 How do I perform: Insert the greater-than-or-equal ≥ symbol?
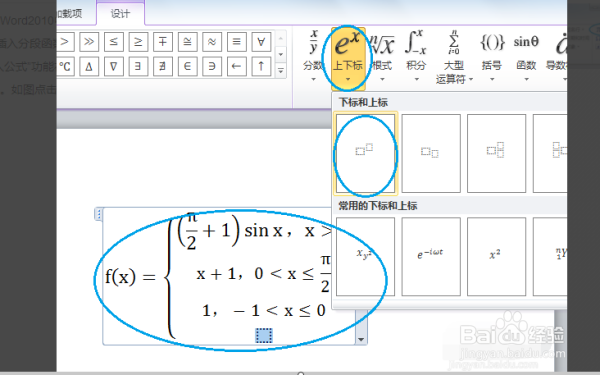(138, 42)
